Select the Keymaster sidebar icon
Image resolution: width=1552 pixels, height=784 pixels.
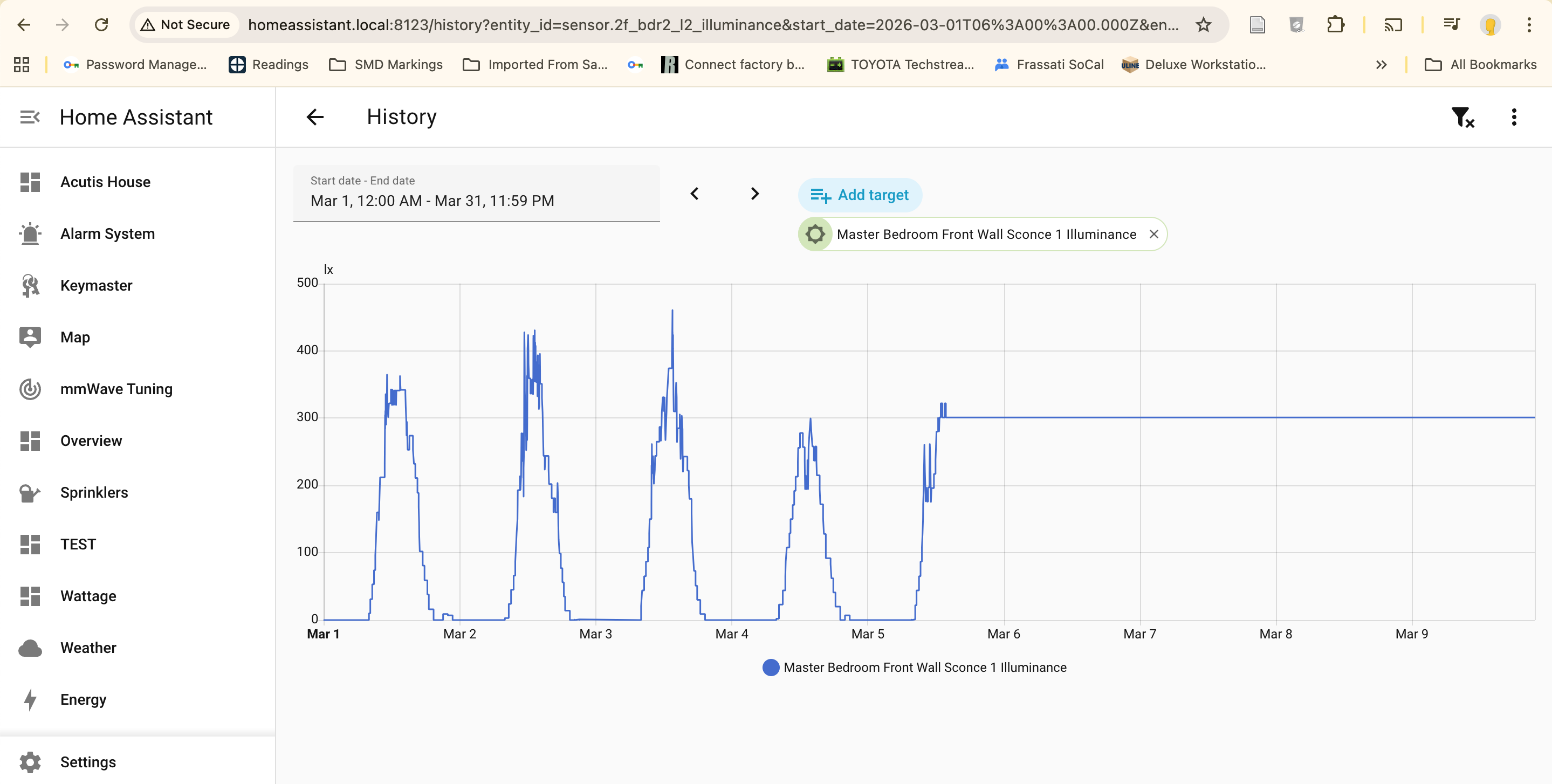click(30, 286)
